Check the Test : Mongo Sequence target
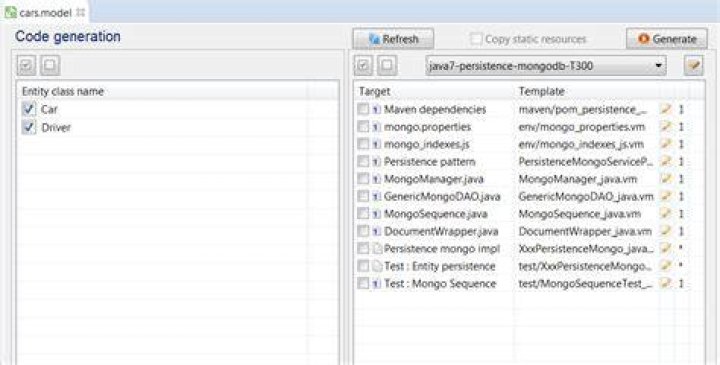Screen dimensions: 720x365 click(x=363, y=284)
